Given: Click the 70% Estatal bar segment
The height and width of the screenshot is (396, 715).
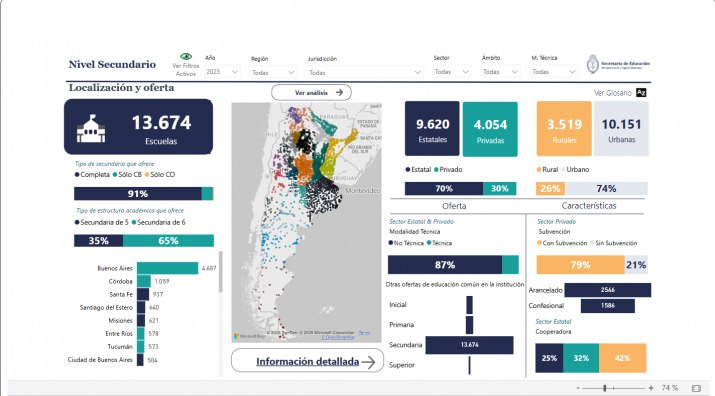Looking at the screenshot, I should (444, 188).
